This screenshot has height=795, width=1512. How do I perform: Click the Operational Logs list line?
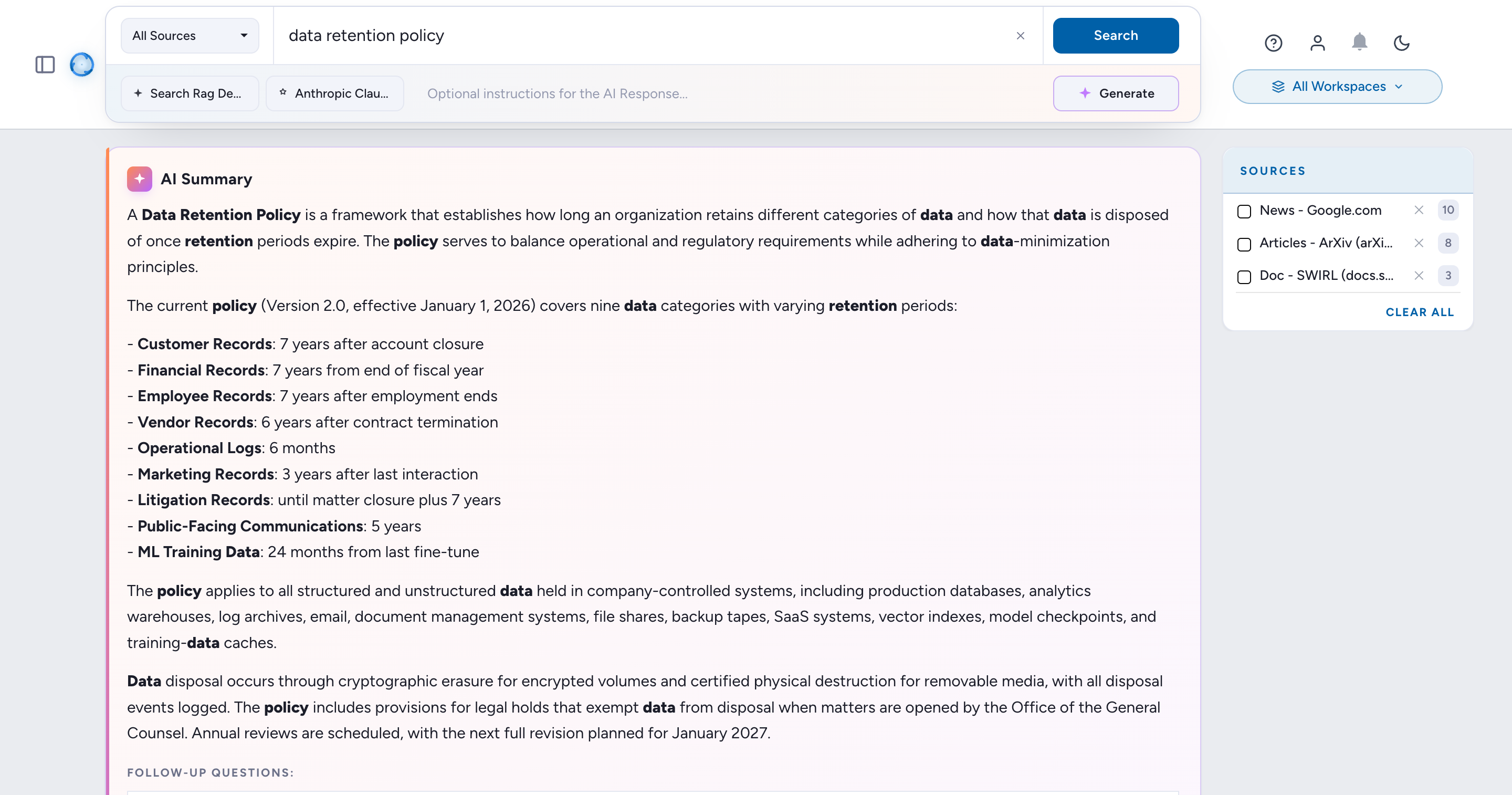[231, 448]
